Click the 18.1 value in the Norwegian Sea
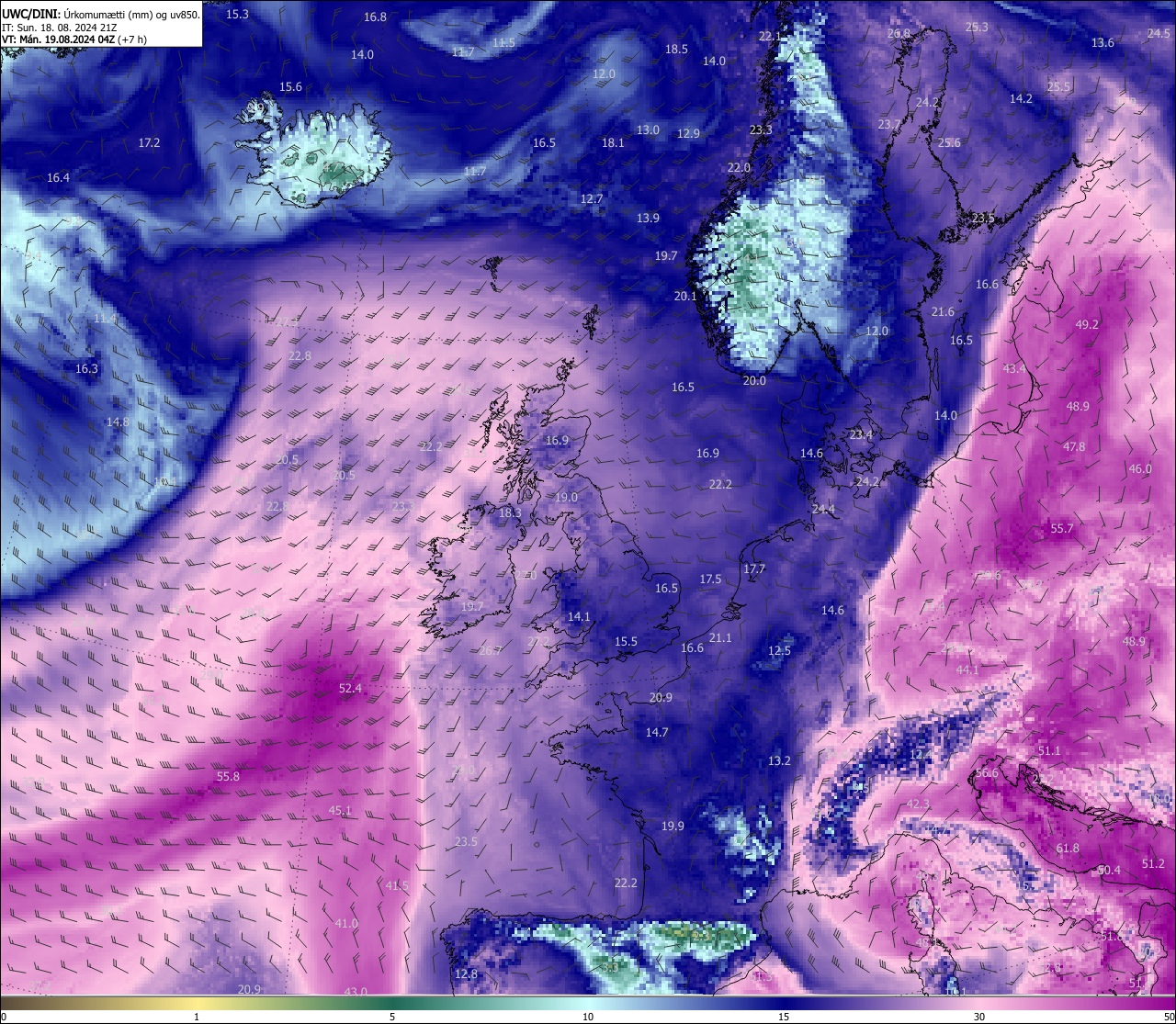 [613, 142]
